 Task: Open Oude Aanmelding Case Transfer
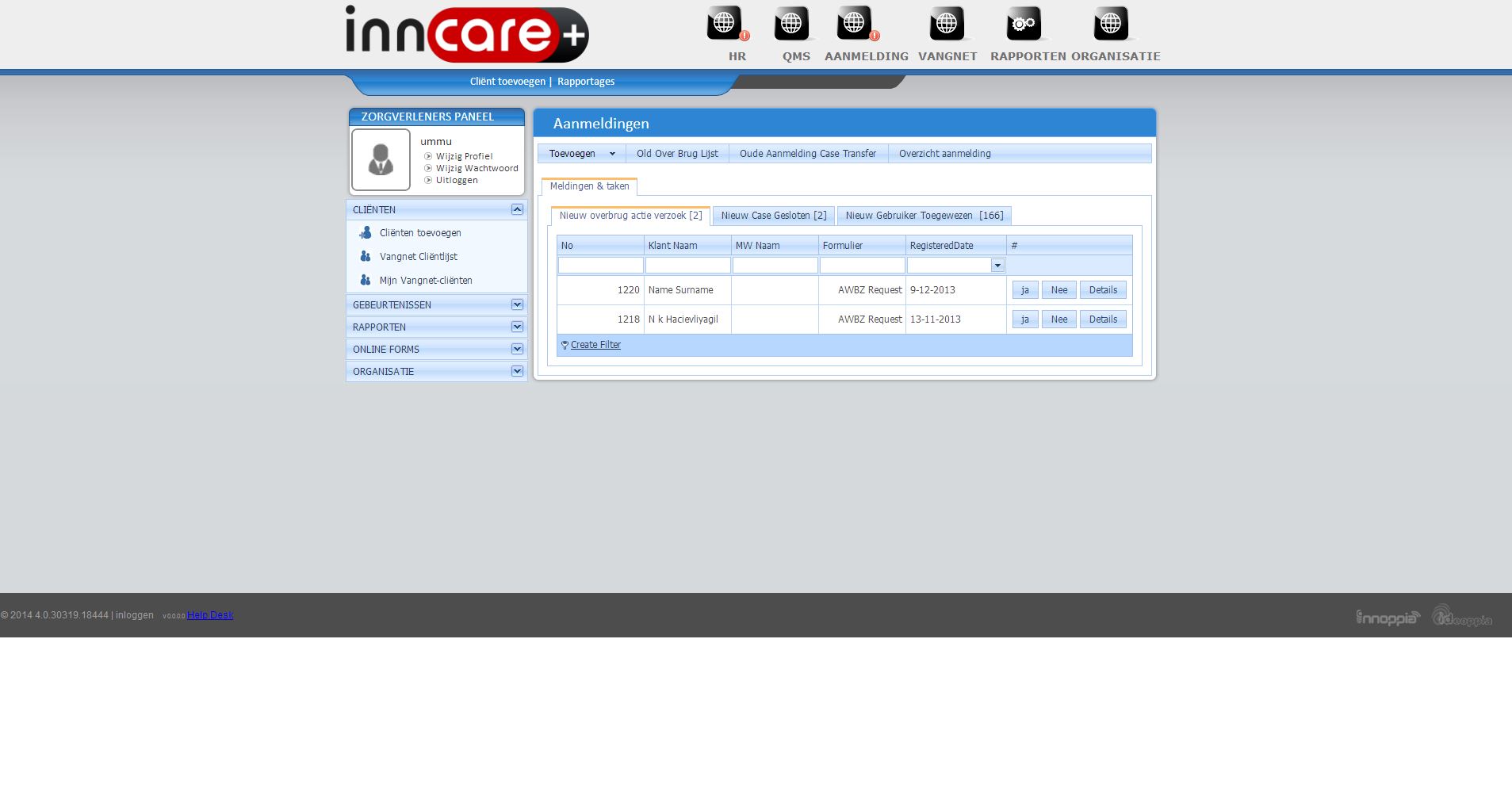(808, 154)
